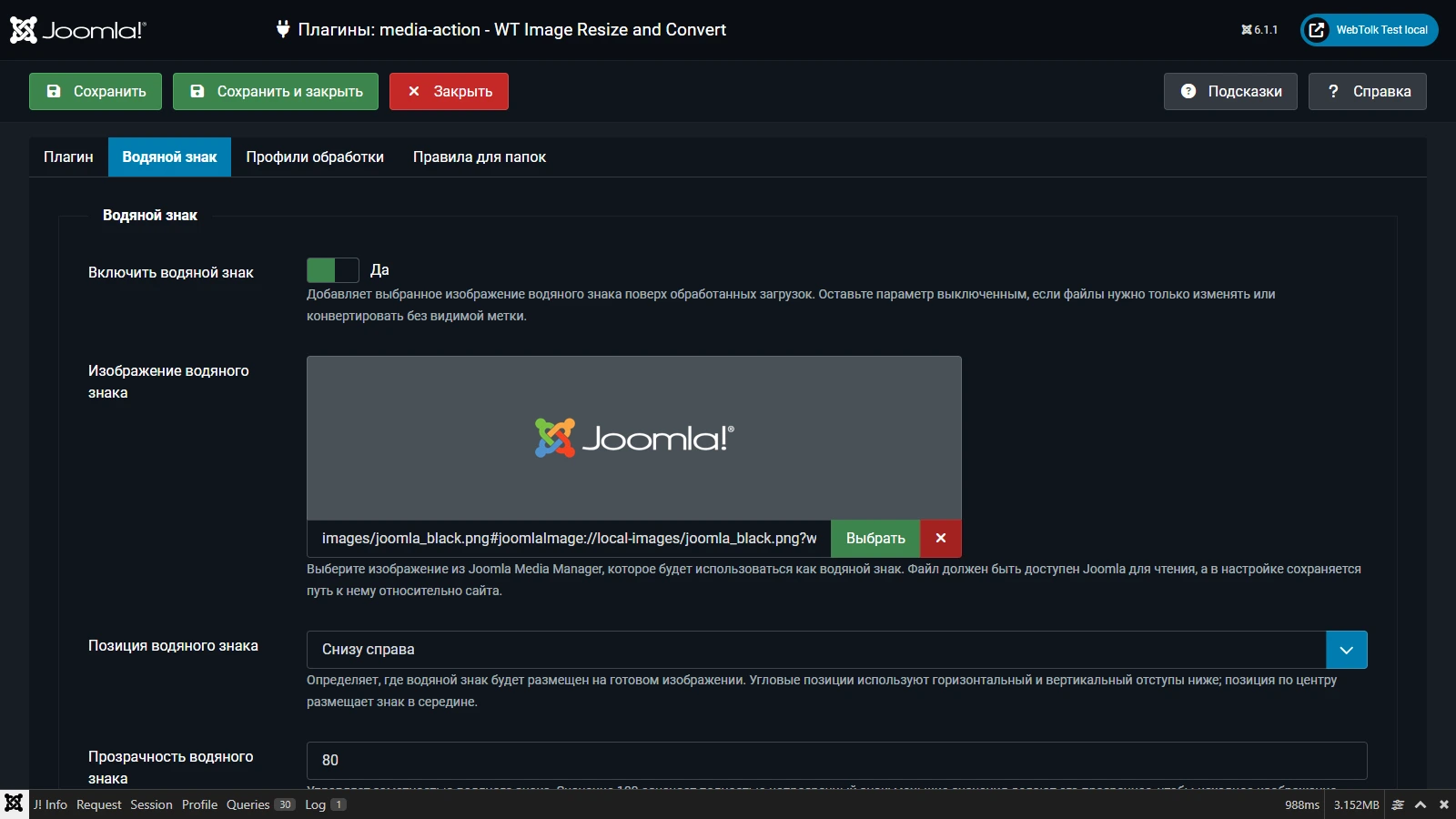The image size is (1456, 819).
Task: Open the Позиция водяного знака dropdown
Action: coord(837,650)
